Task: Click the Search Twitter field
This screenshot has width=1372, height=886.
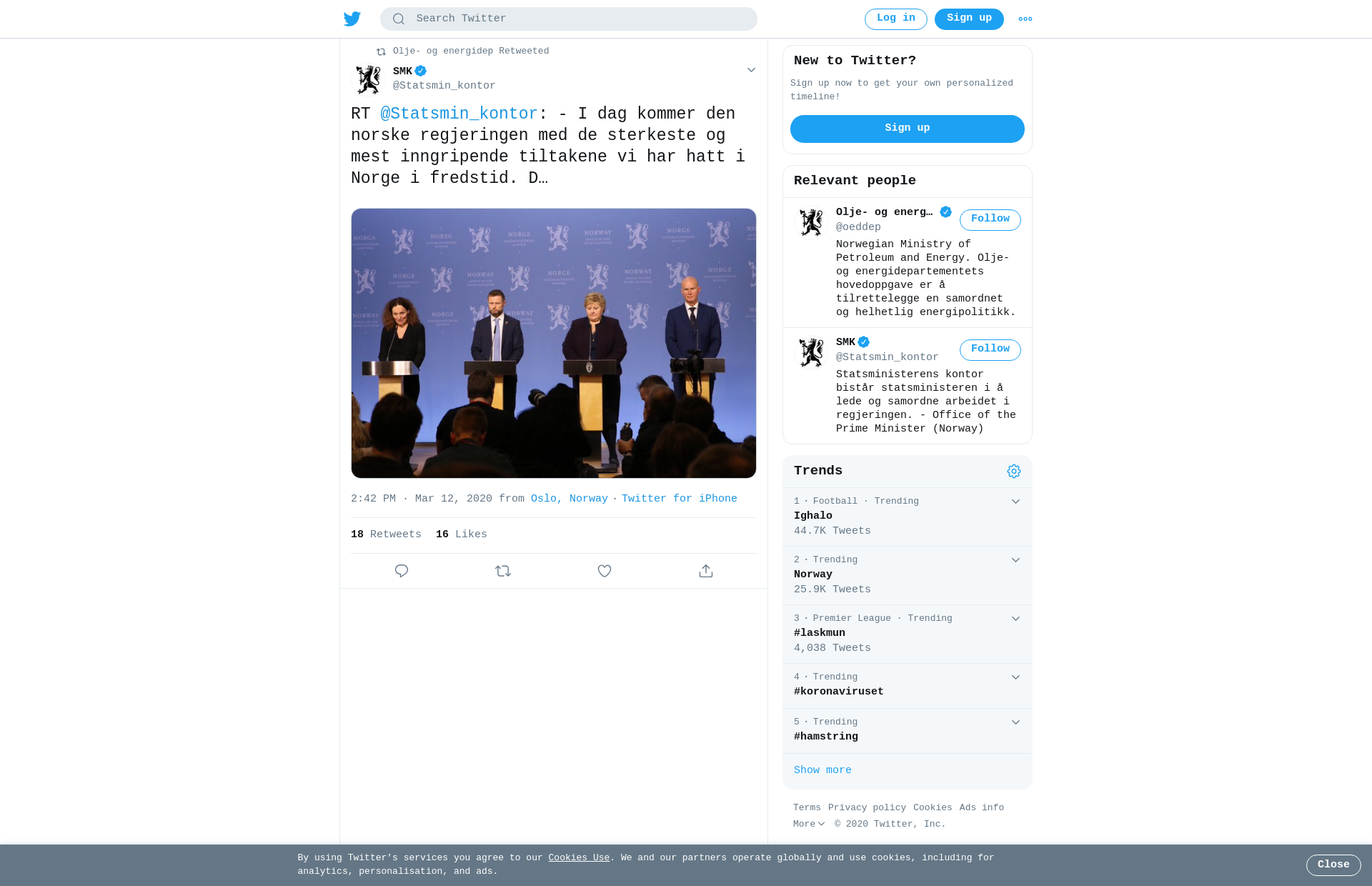Action: [x=569, y=19]
